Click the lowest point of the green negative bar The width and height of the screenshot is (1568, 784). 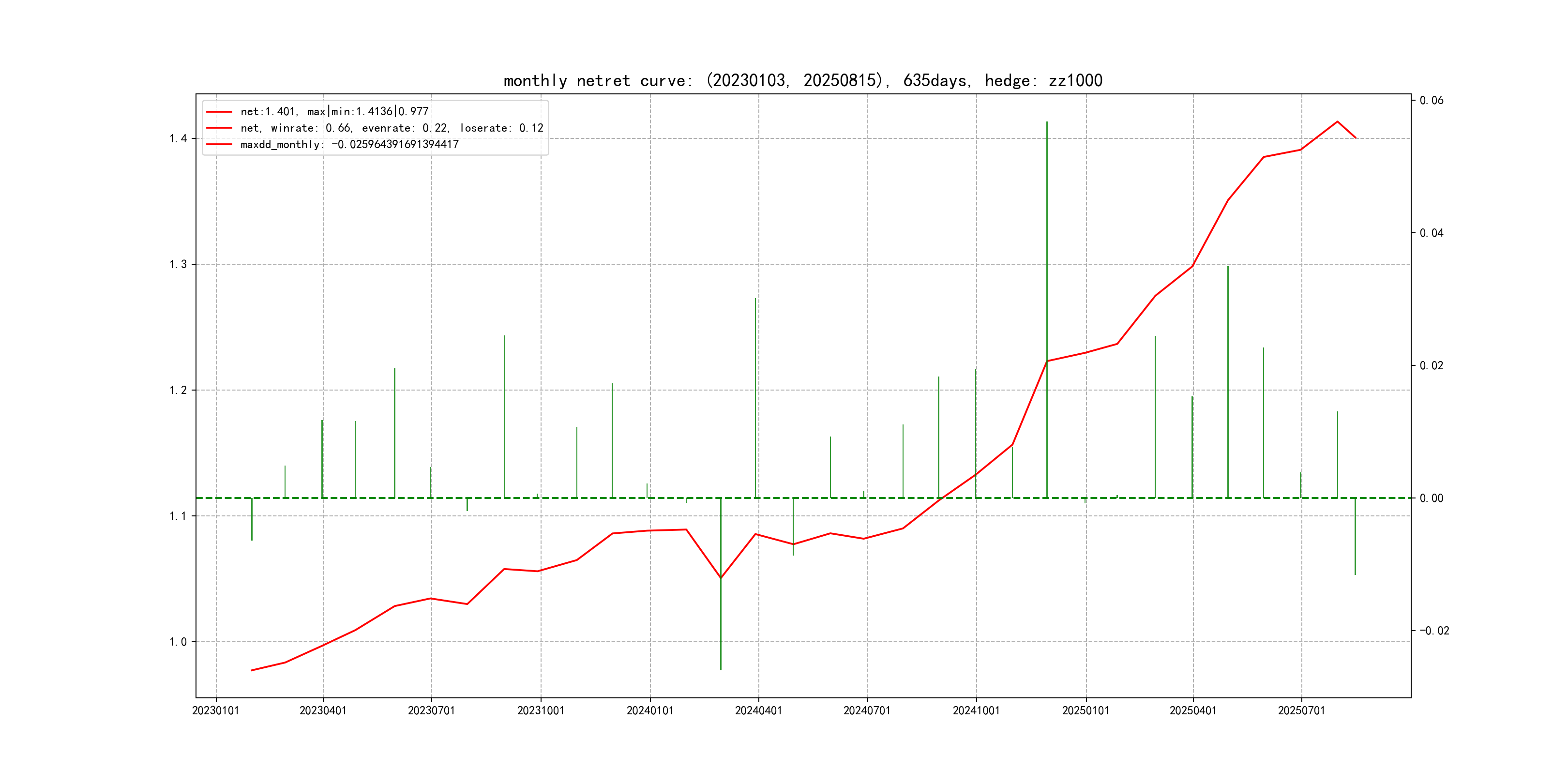(x=721, y=669)
